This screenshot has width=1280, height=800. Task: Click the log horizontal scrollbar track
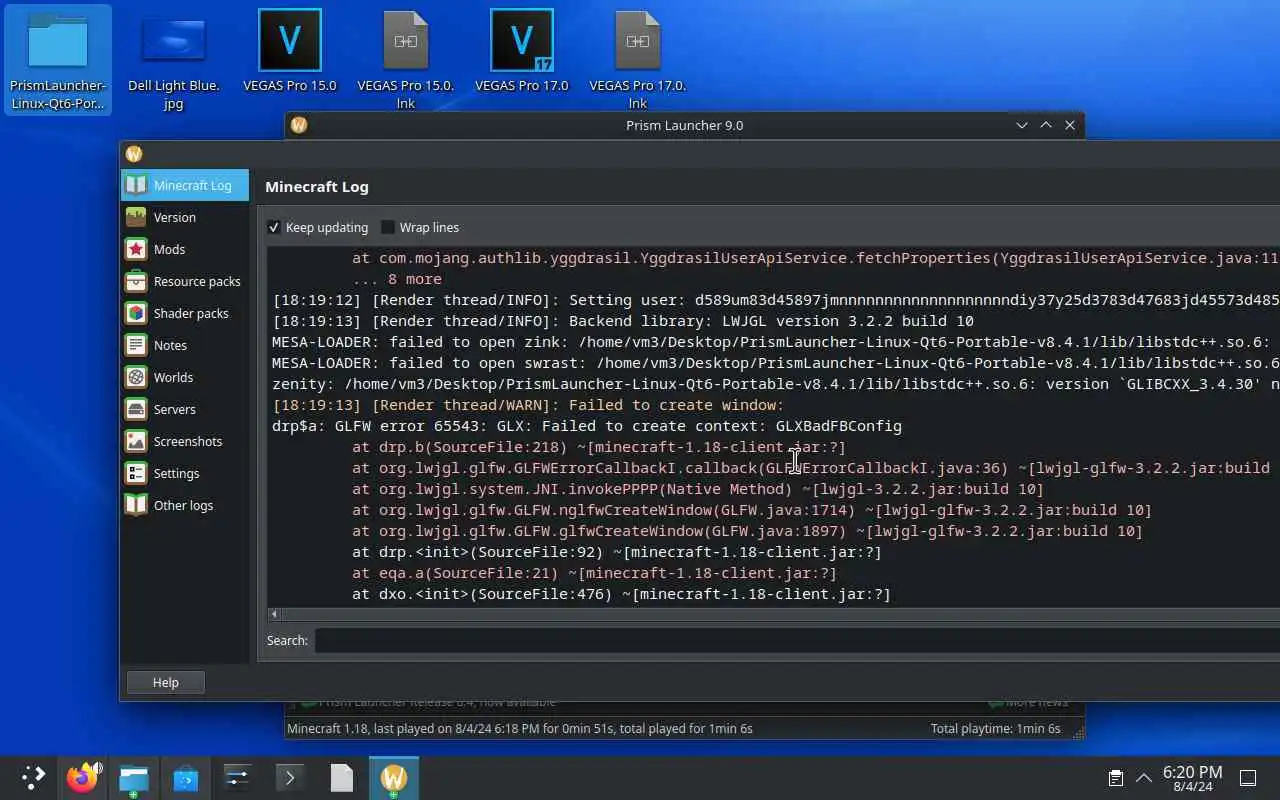(780, 614)
